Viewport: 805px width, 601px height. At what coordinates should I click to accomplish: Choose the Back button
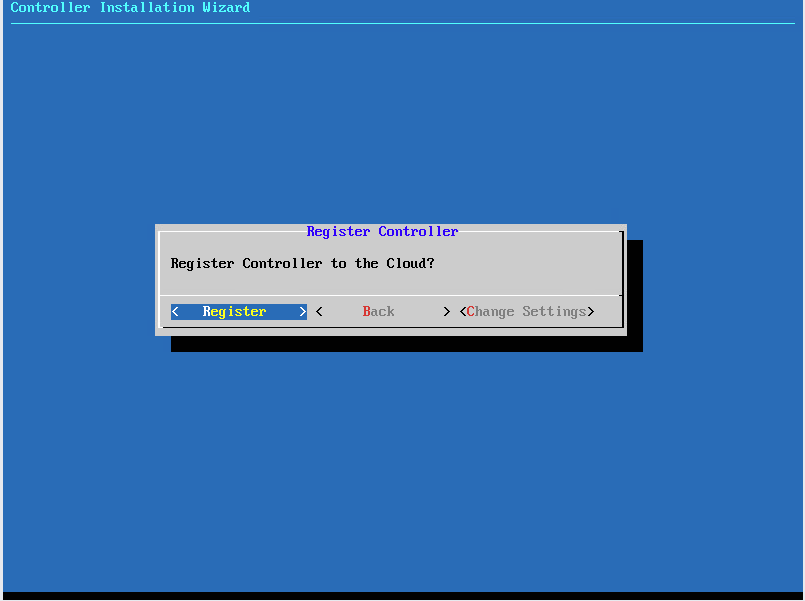tap(382, 312)
